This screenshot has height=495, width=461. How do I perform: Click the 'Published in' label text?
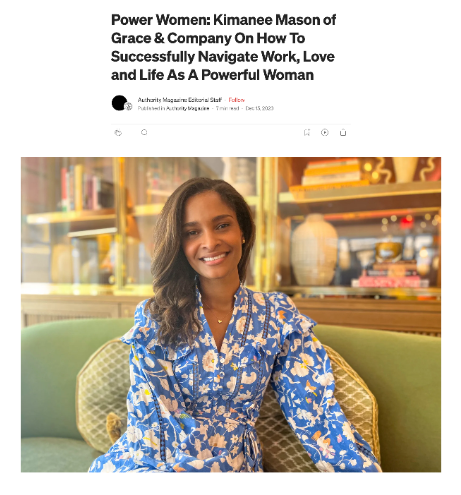(152, 108)
